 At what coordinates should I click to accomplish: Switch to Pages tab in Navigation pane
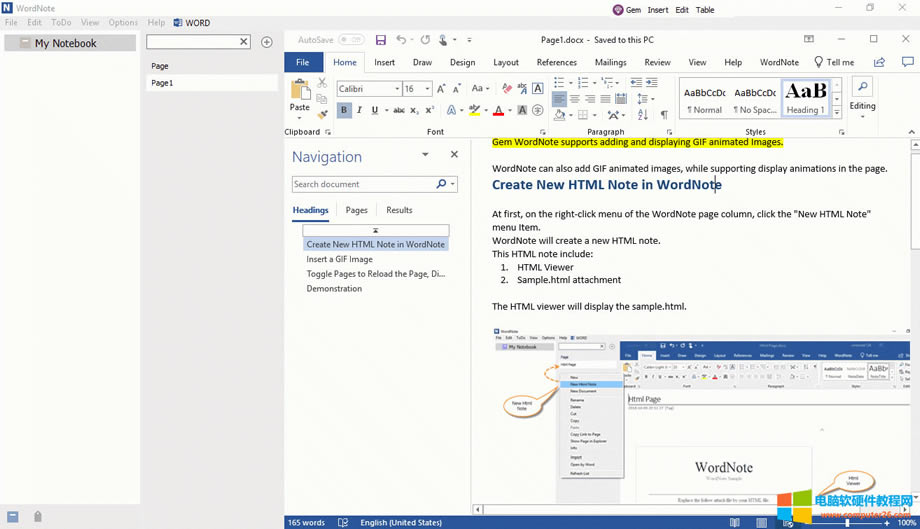[356, 210]
